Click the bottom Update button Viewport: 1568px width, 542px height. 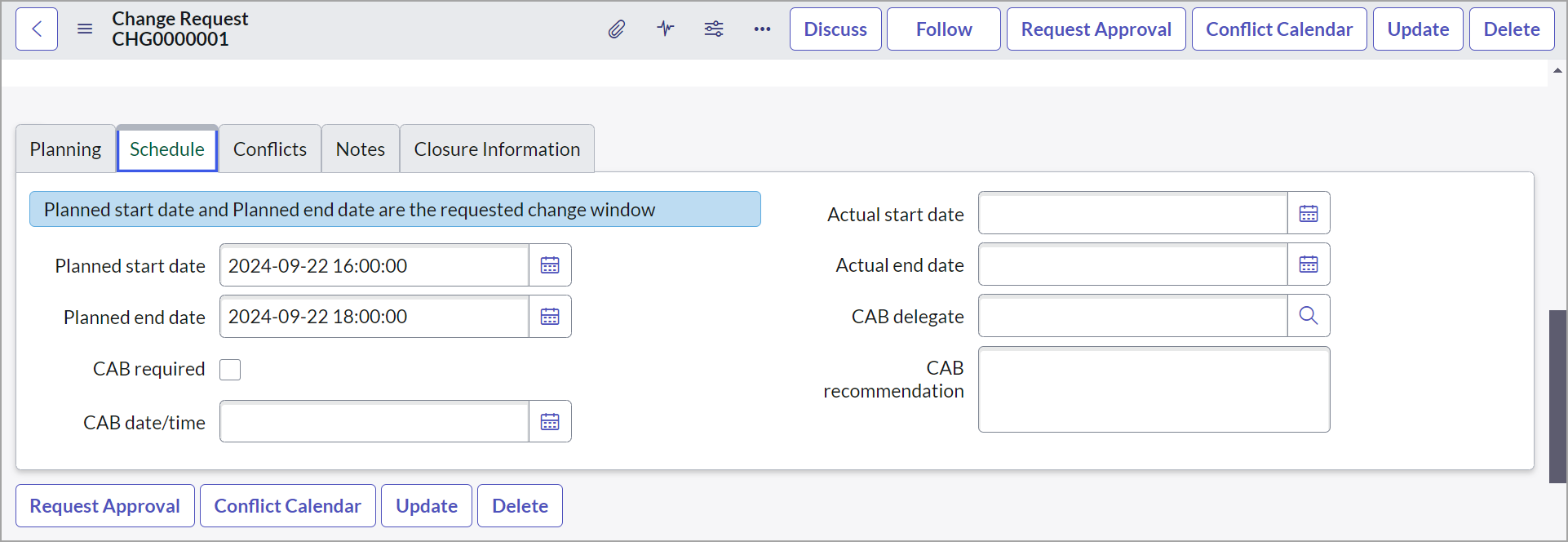(427, 506)
